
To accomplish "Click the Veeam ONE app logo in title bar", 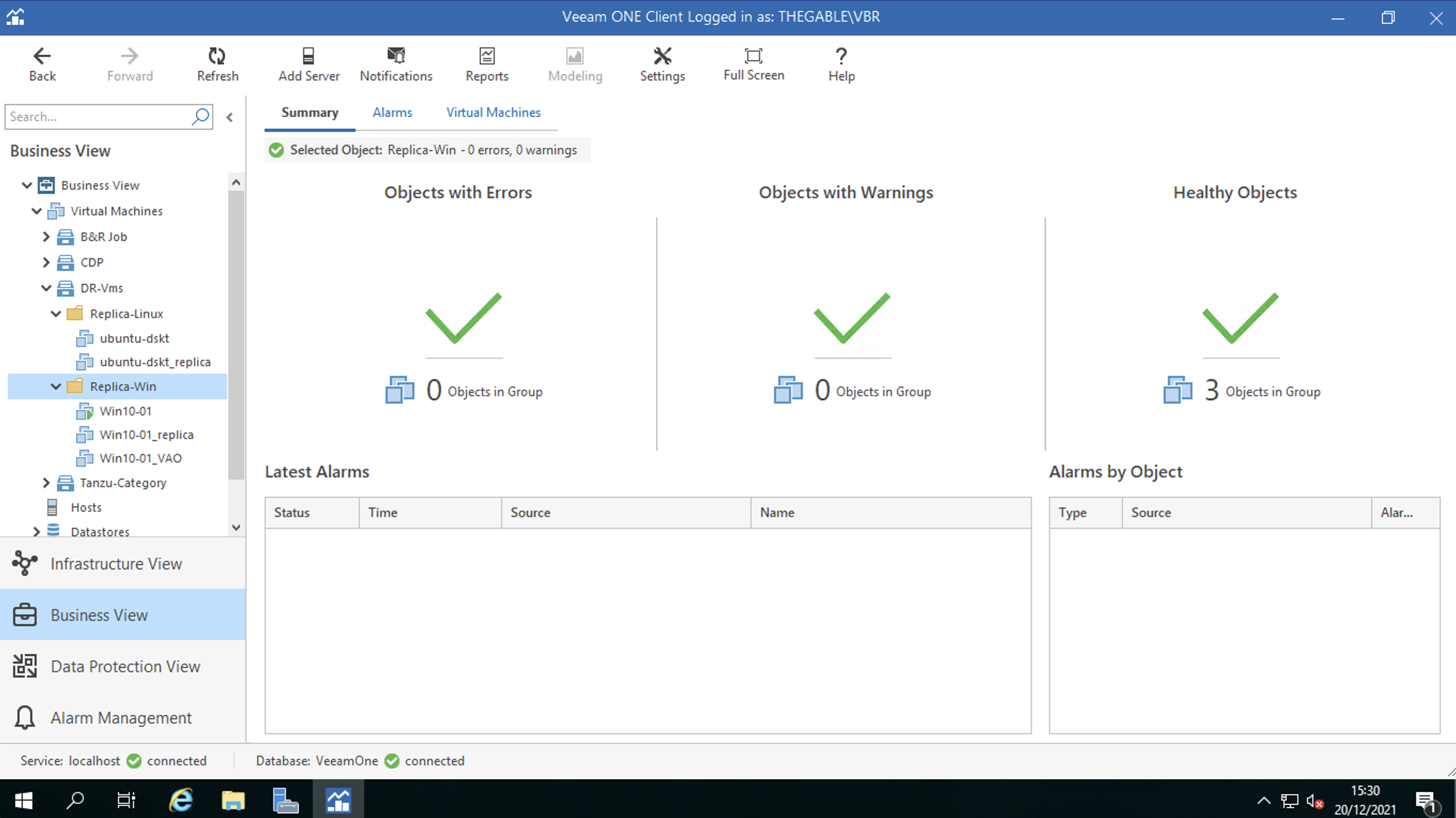I will click(16, 17).
